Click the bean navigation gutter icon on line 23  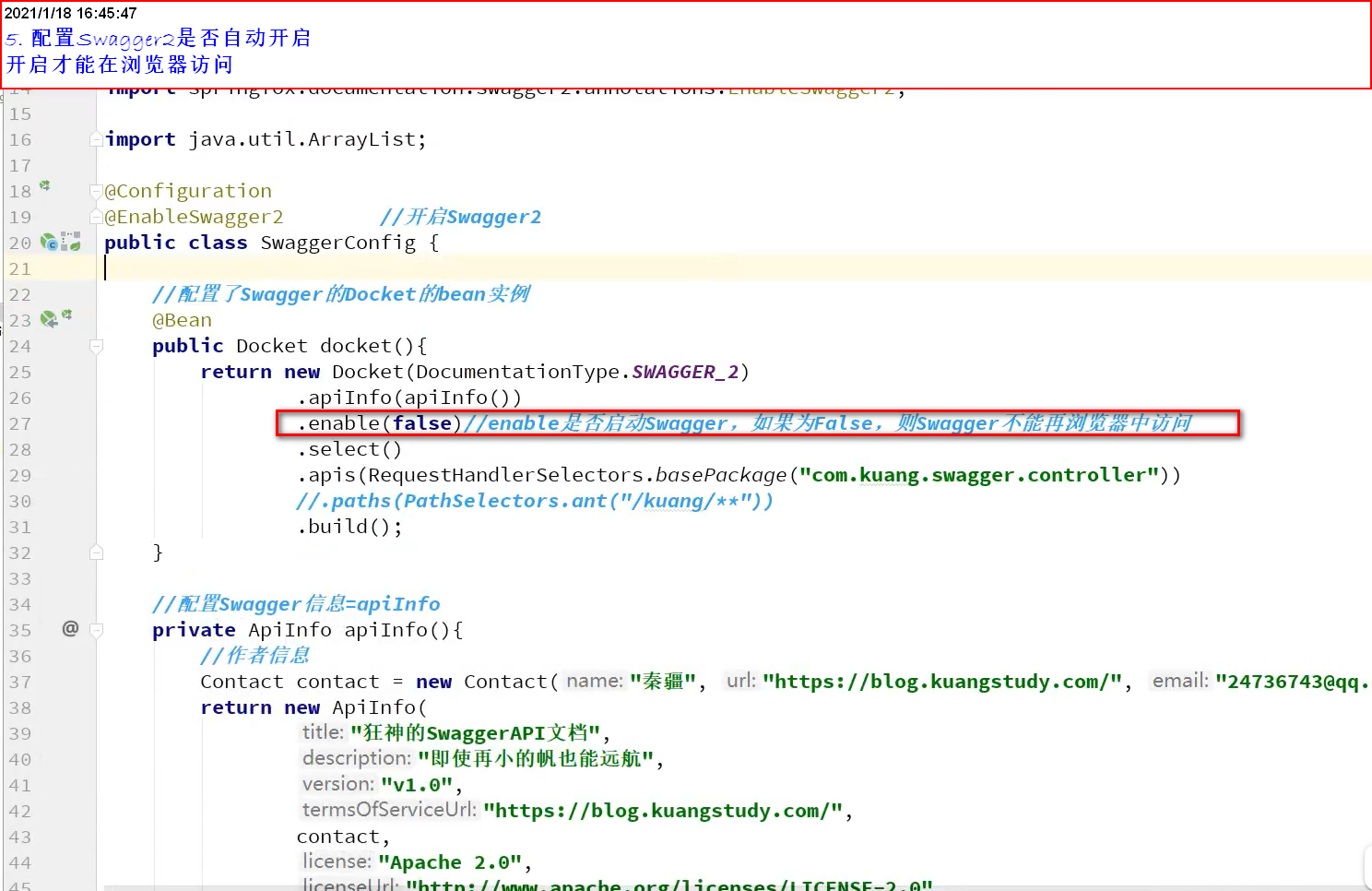pyautogui.click(x=49, y=319)
